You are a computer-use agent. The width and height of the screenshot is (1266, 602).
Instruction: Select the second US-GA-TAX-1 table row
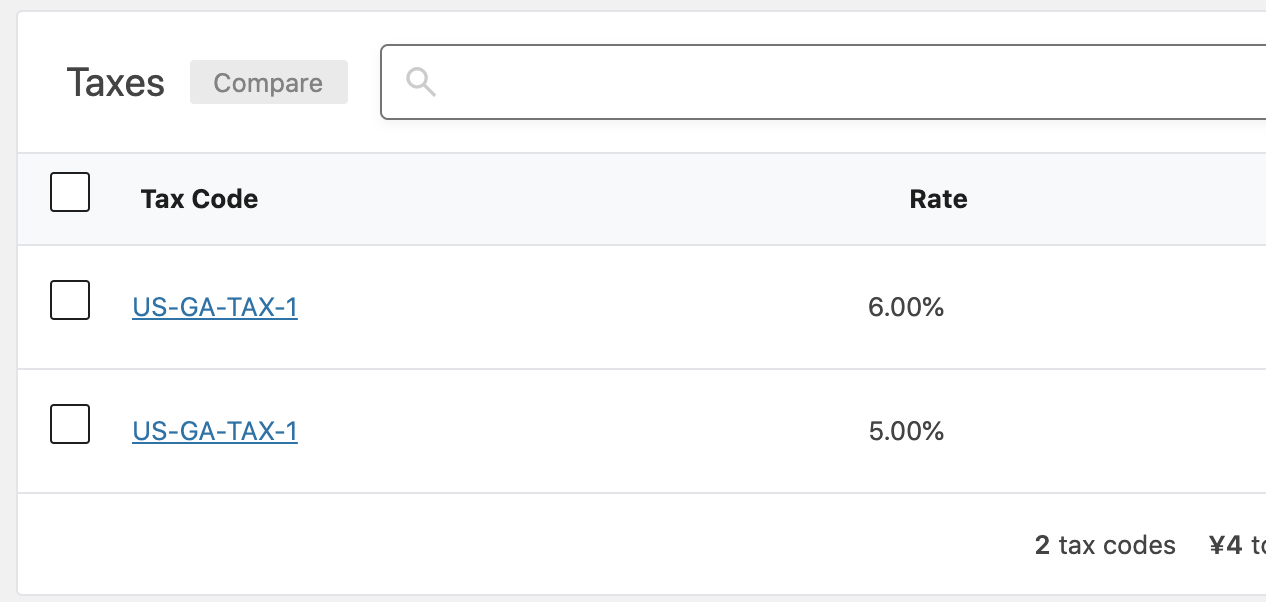pos(600,431)
